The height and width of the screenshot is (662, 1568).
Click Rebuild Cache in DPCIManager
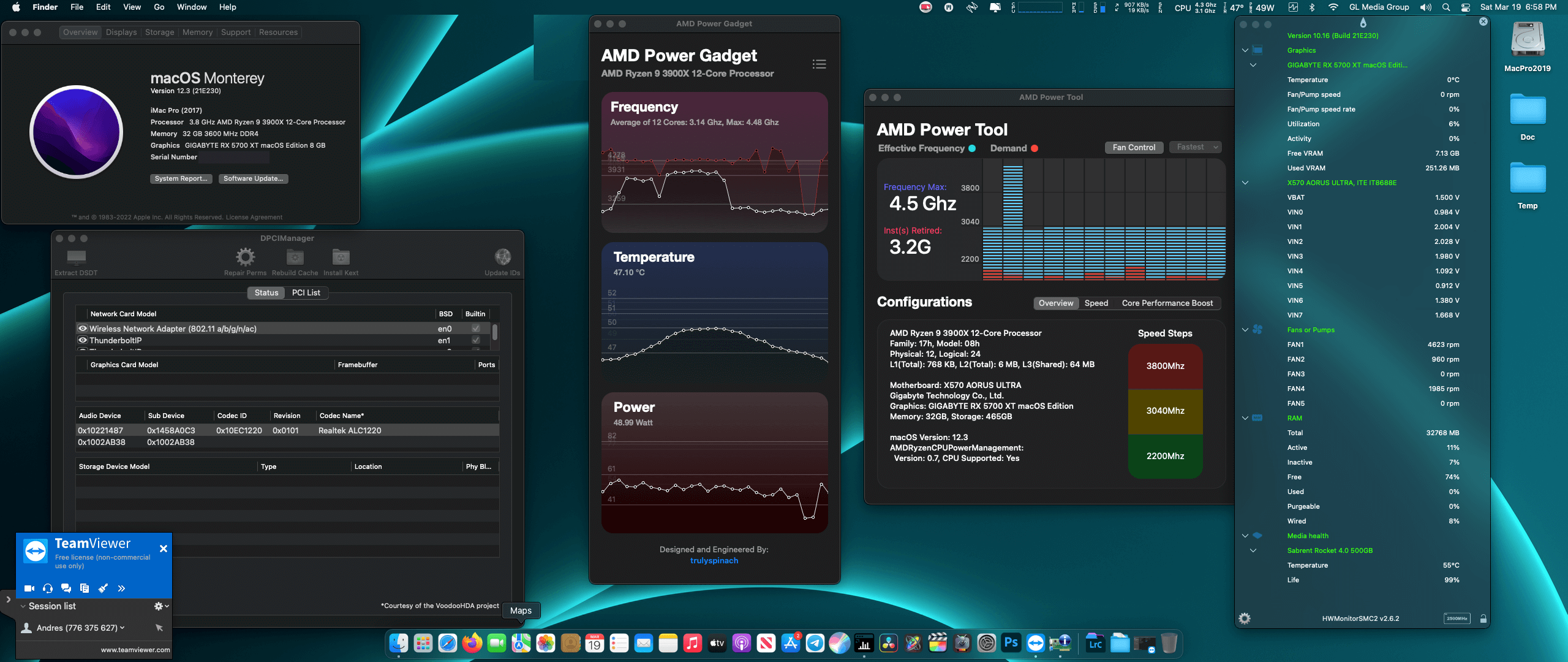pyautogui.click(x=295, y=262)
